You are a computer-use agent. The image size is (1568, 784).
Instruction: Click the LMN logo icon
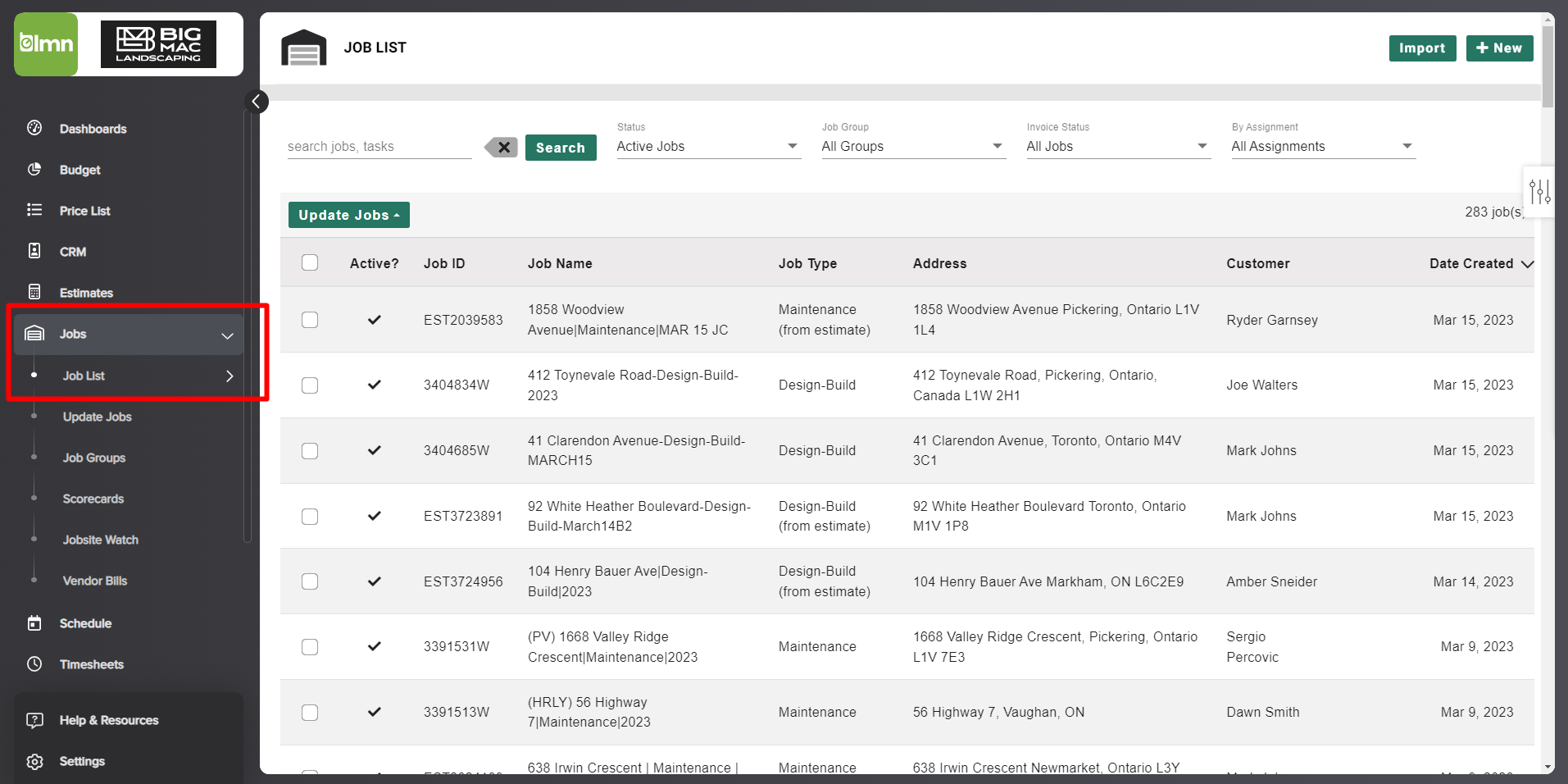(x=46, y=44)
